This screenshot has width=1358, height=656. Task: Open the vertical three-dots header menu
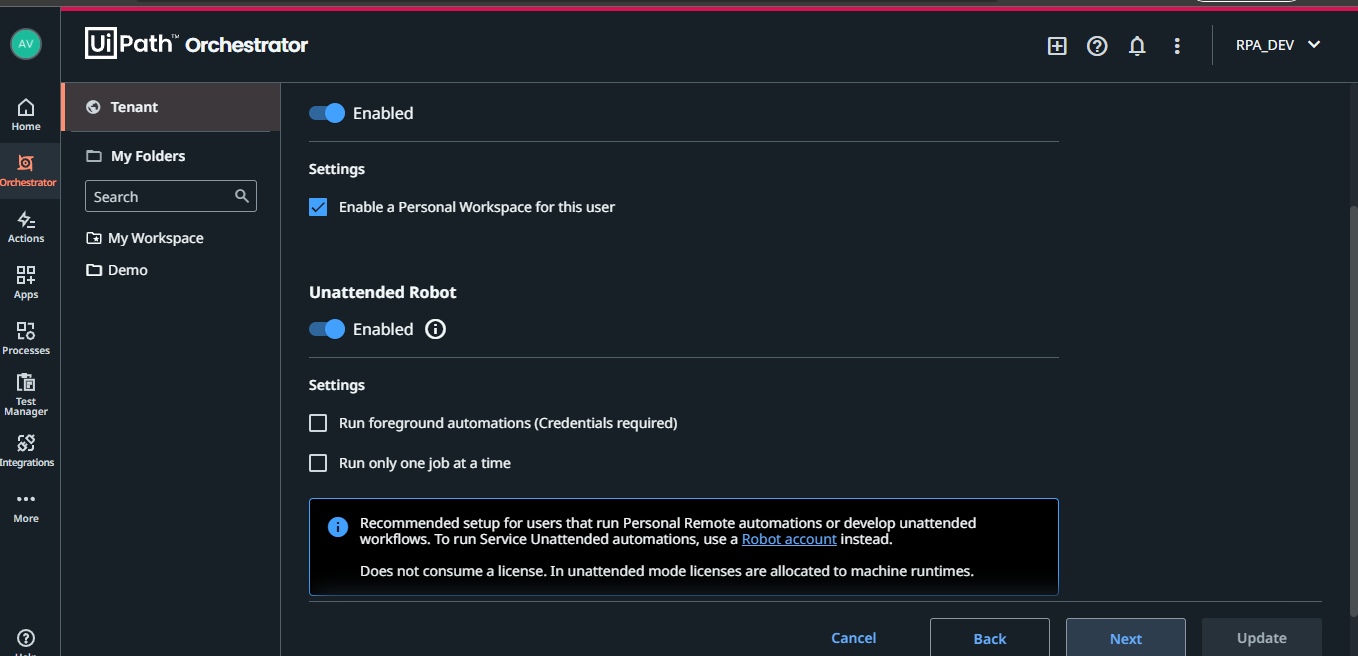[x=1177, y=46]
